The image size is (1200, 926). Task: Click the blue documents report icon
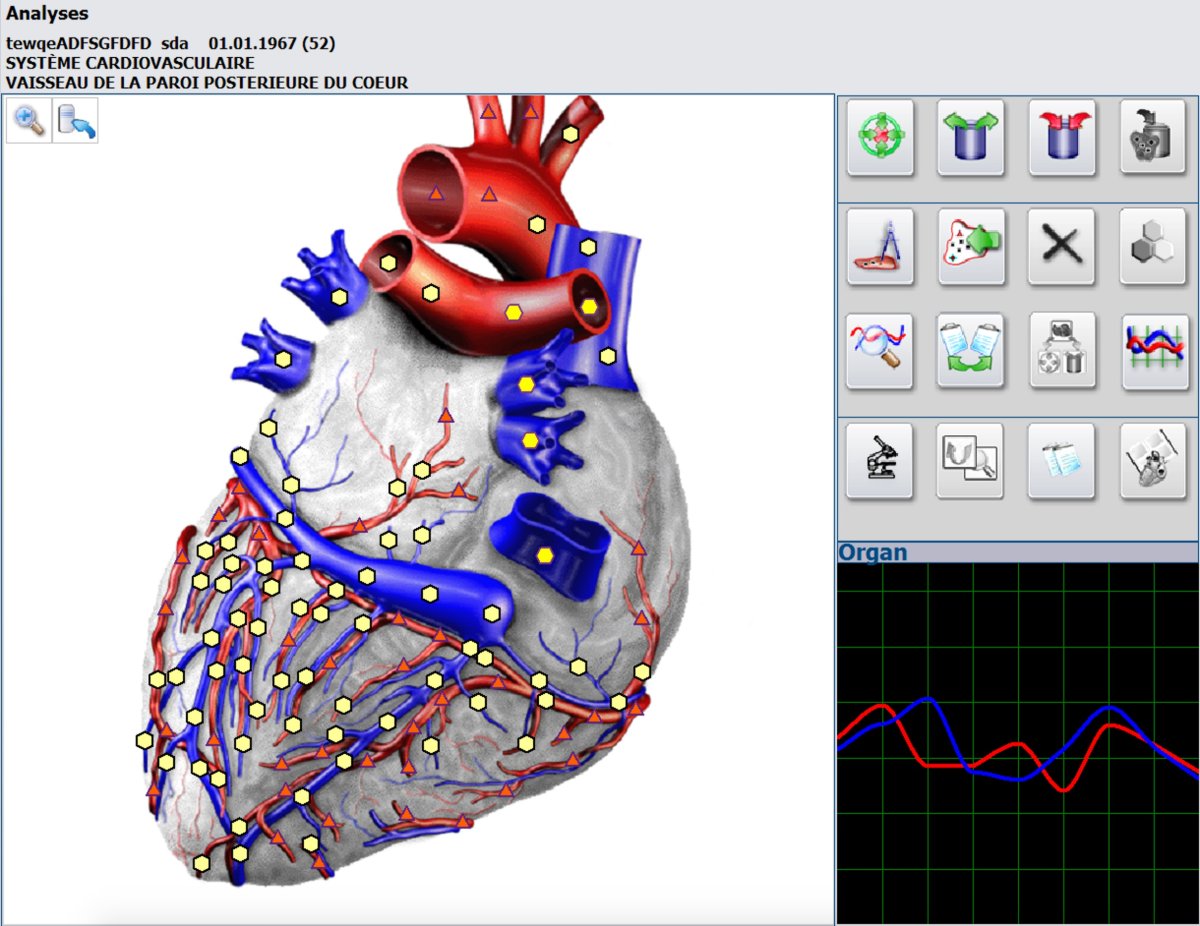[1062, 461]
